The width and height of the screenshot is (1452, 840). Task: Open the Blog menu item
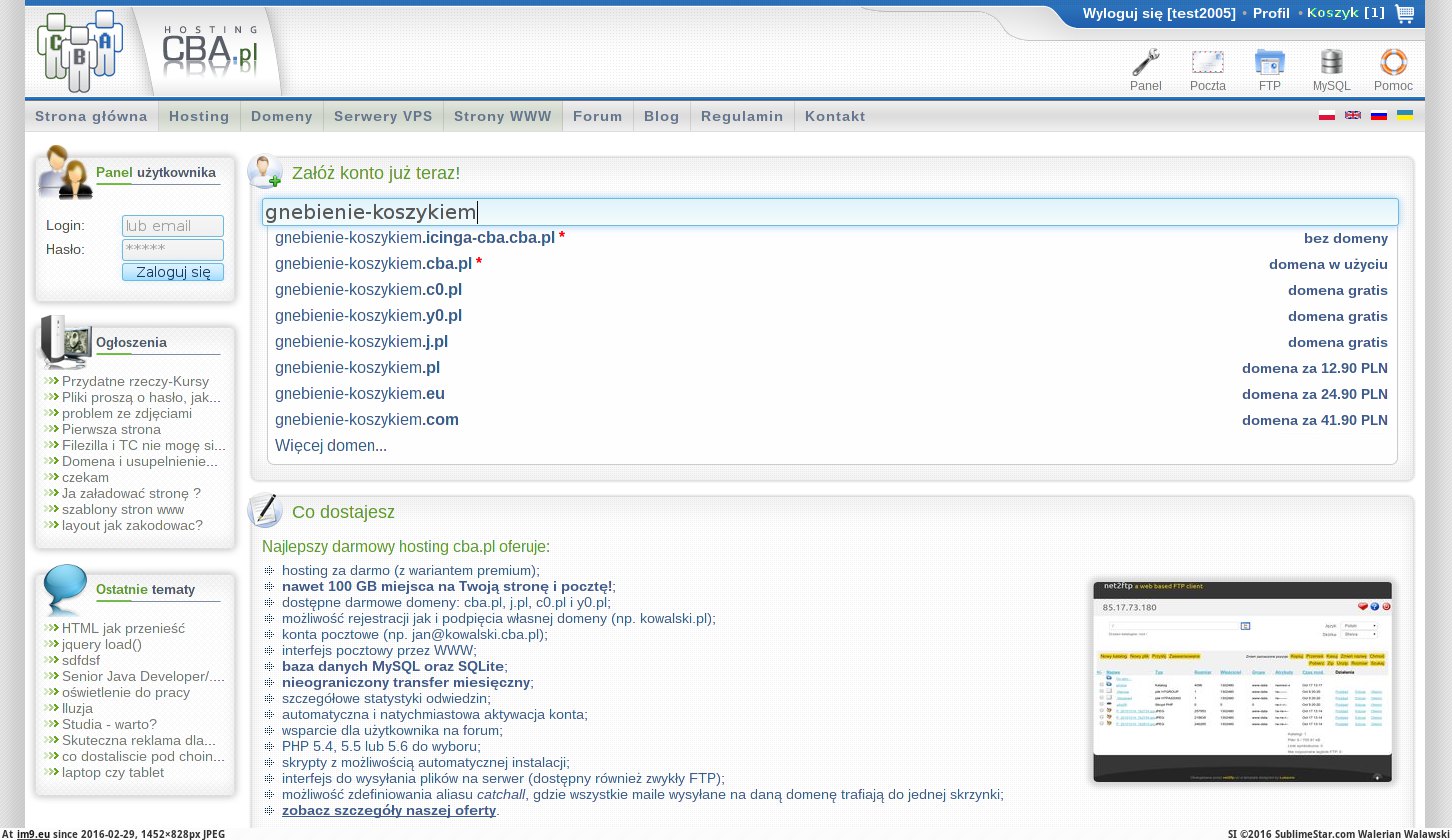point(662,116)
